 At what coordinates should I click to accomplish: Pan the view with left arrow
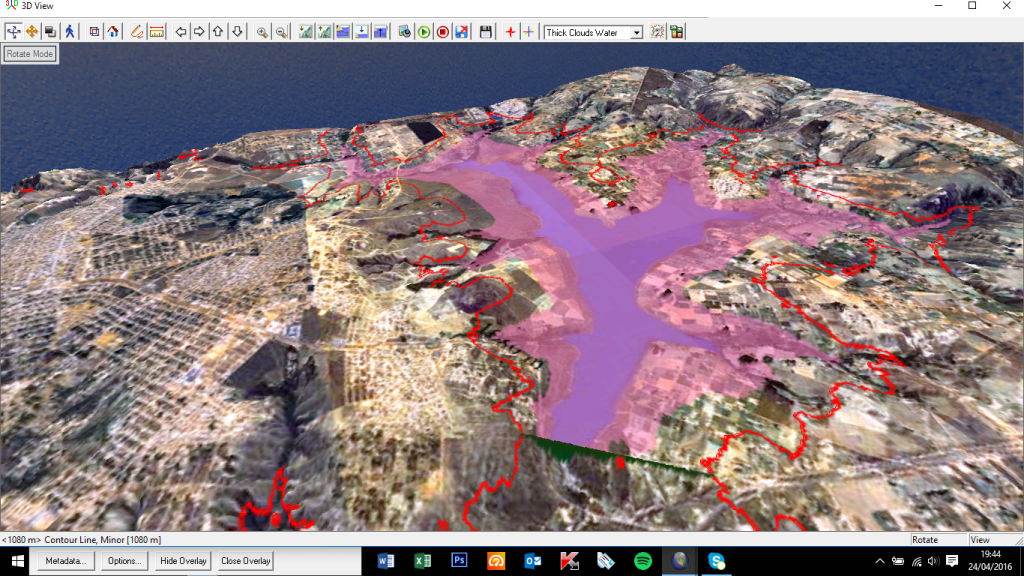click(181, 32)
